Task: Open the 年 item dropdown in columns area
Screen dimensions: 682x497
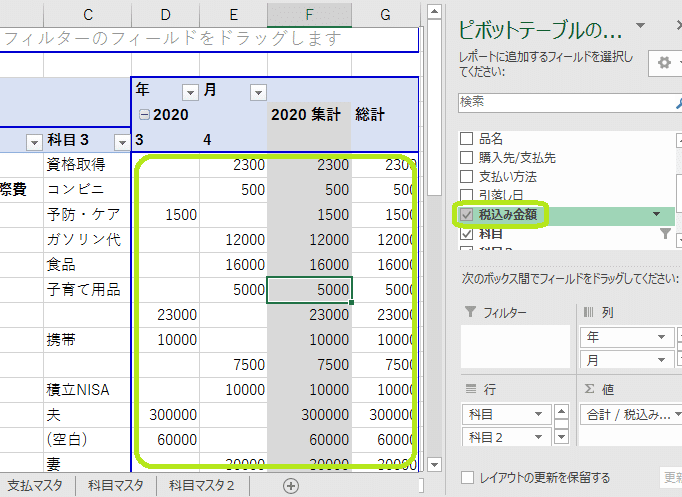Action: 661,337
